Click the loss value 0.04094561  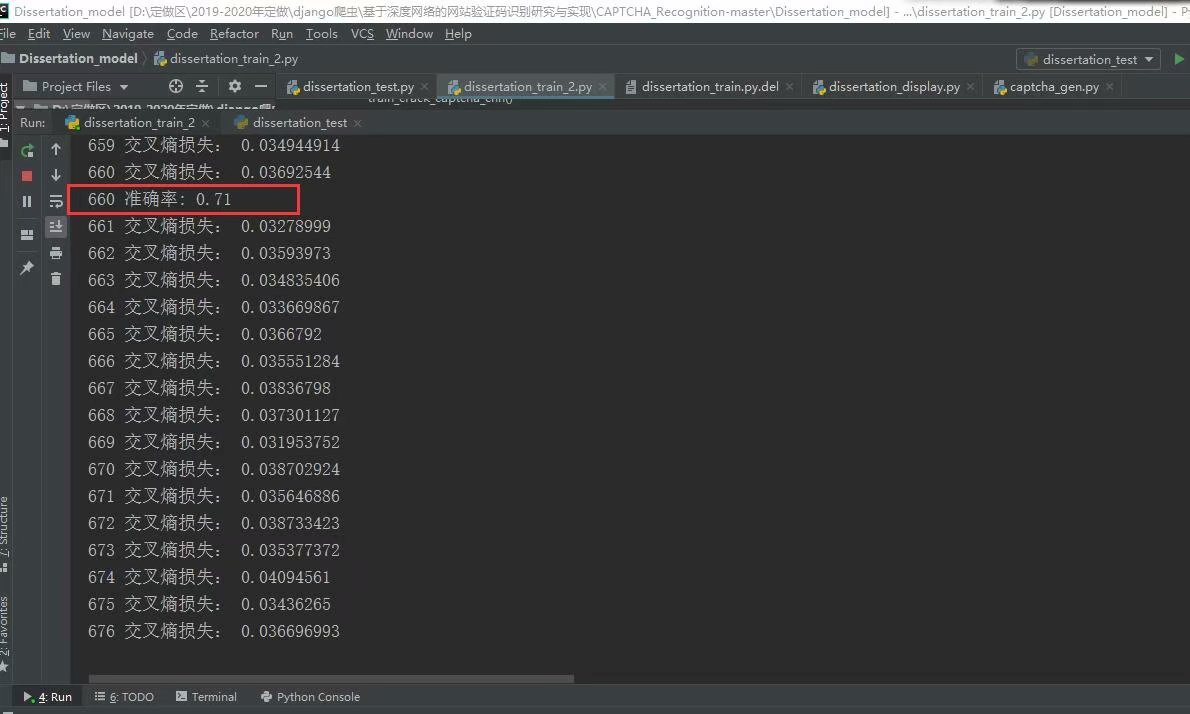(x=285, y=577)
